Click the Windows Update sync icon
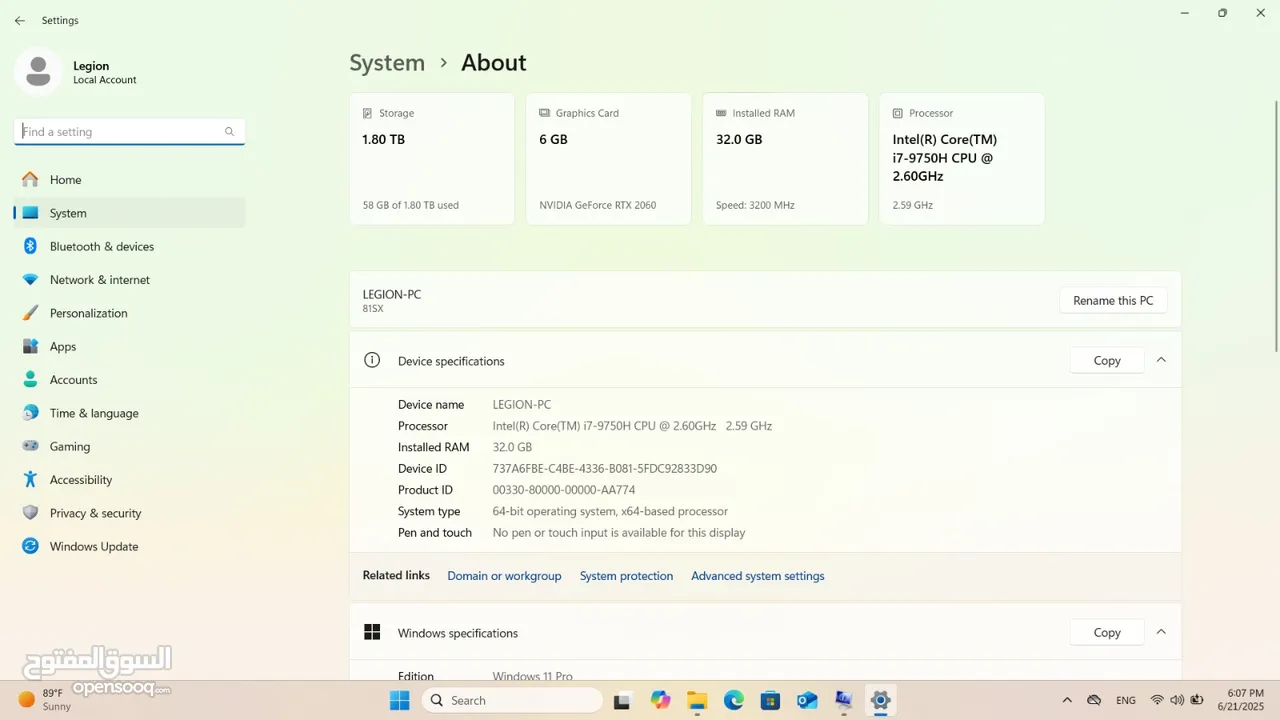Viewport: 1280px width, 720px height. pos(31,546)
